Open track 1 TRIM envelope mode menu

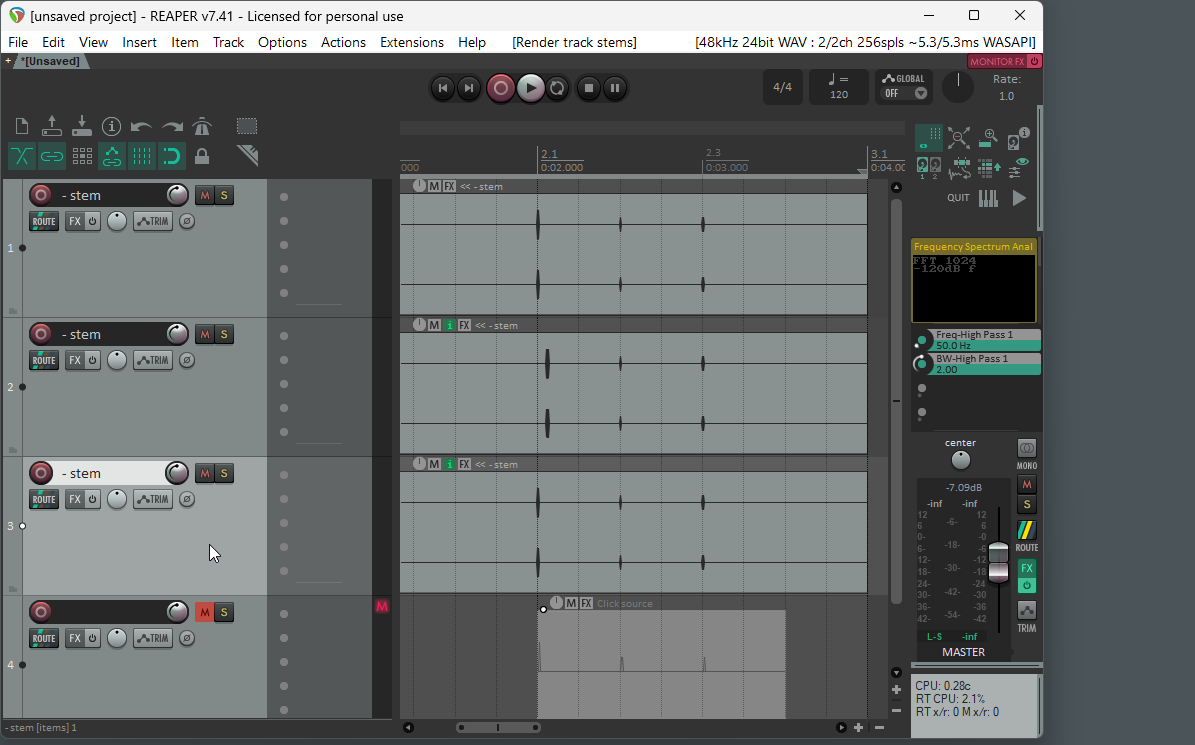153,221
